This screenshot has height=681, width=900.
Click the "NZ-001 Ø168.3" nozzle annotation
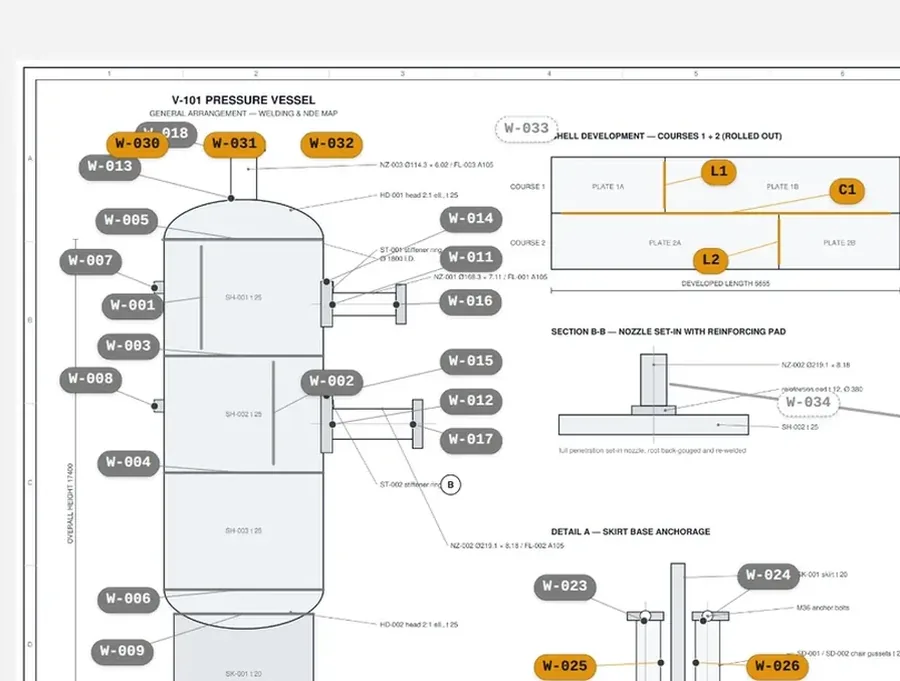point(490,277)
